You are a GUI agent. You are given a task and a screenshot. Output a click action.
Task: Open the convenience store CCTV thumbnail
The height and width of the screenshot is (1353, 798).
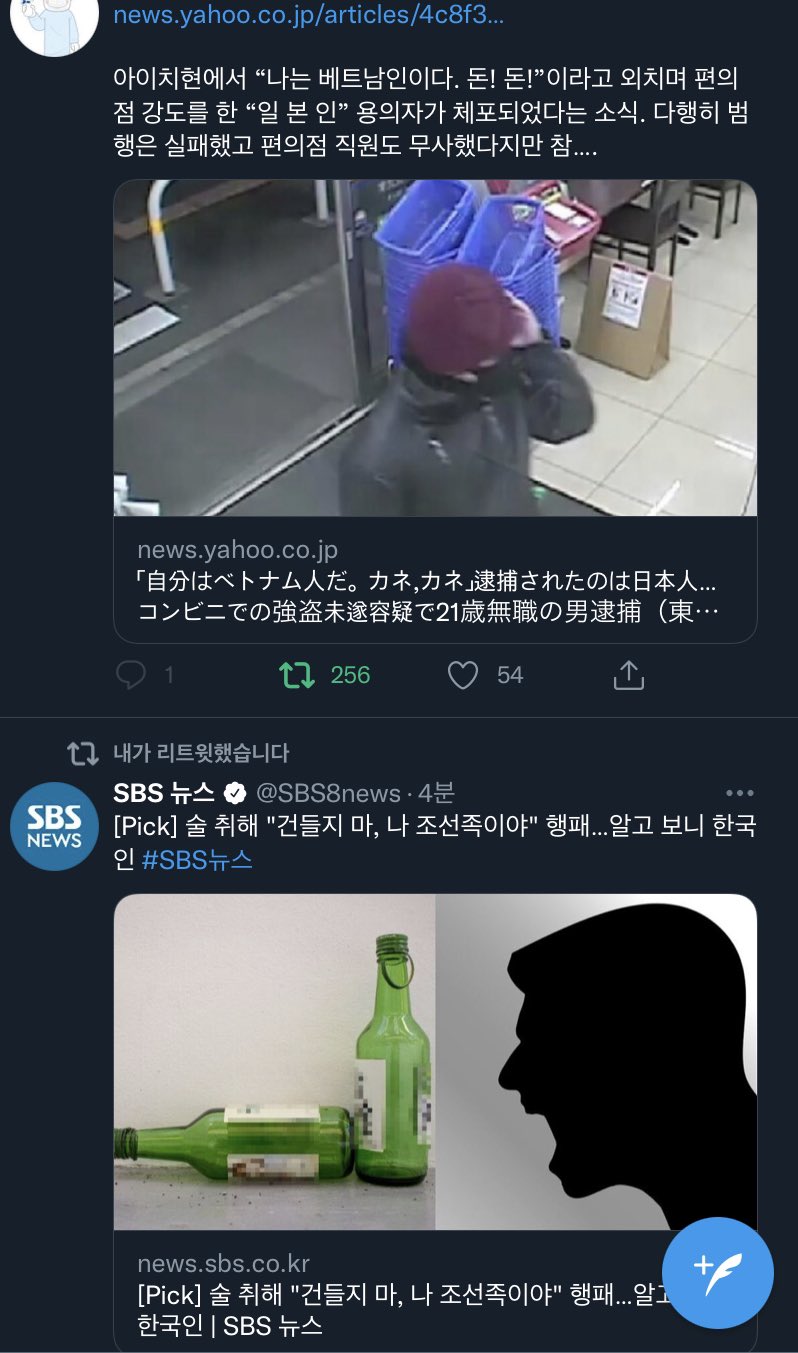(x=435, y=348)
